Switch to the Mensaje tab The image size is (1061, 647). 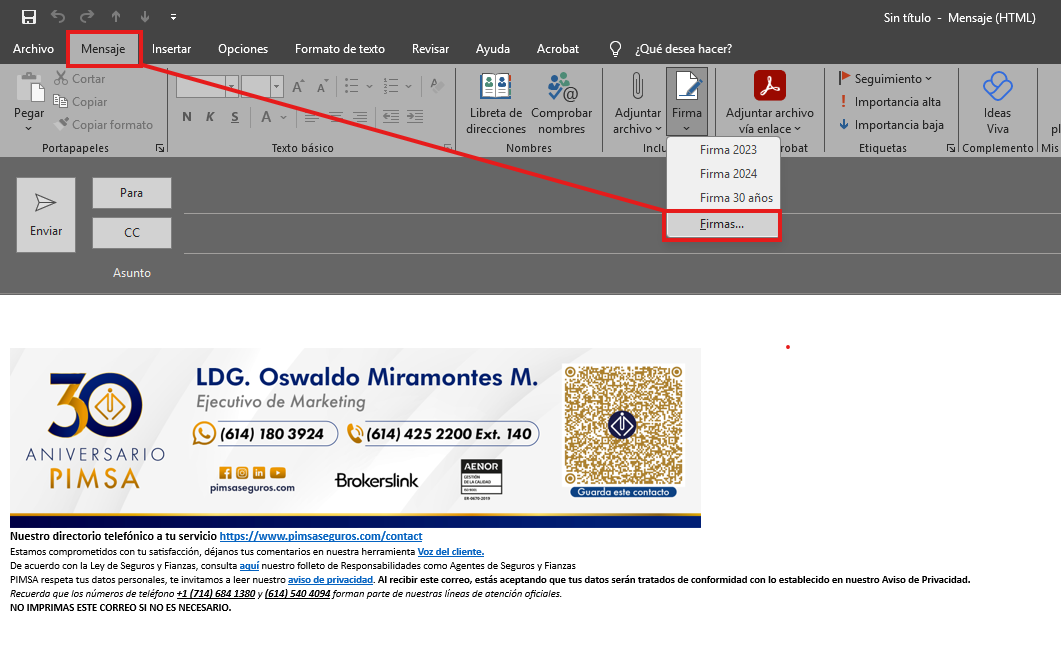(x=103, y=49)
